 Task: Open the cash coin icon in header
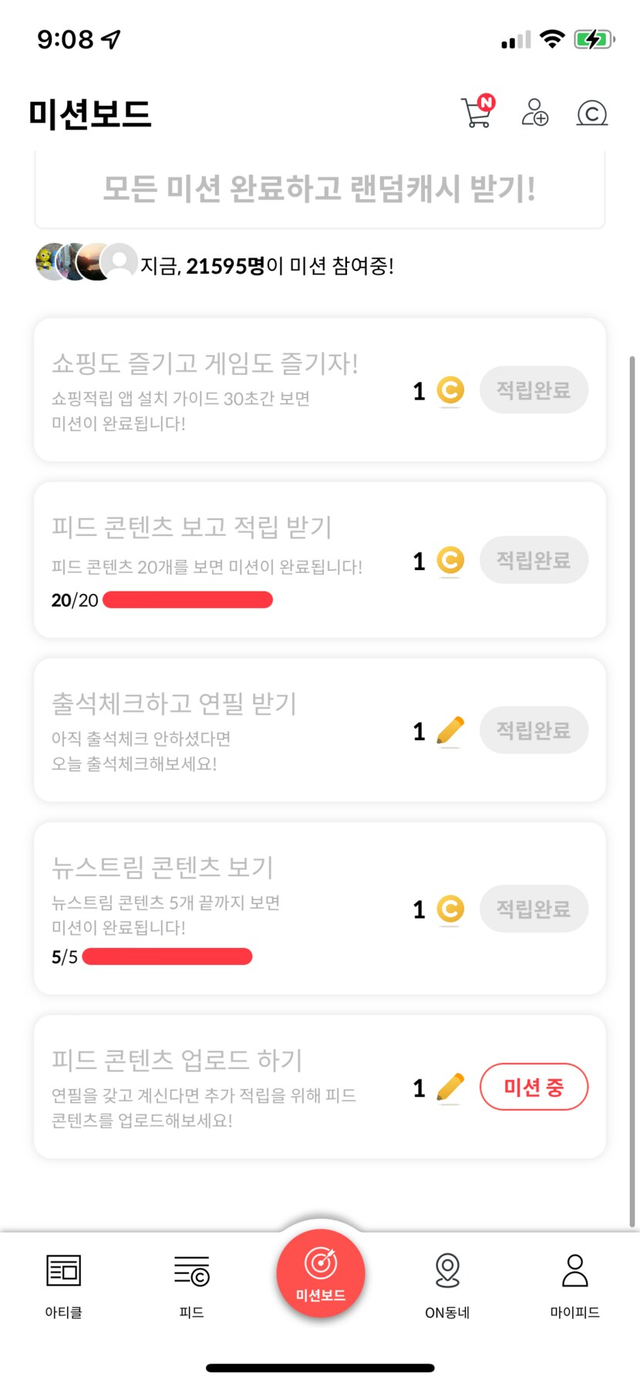click(592, 113)
